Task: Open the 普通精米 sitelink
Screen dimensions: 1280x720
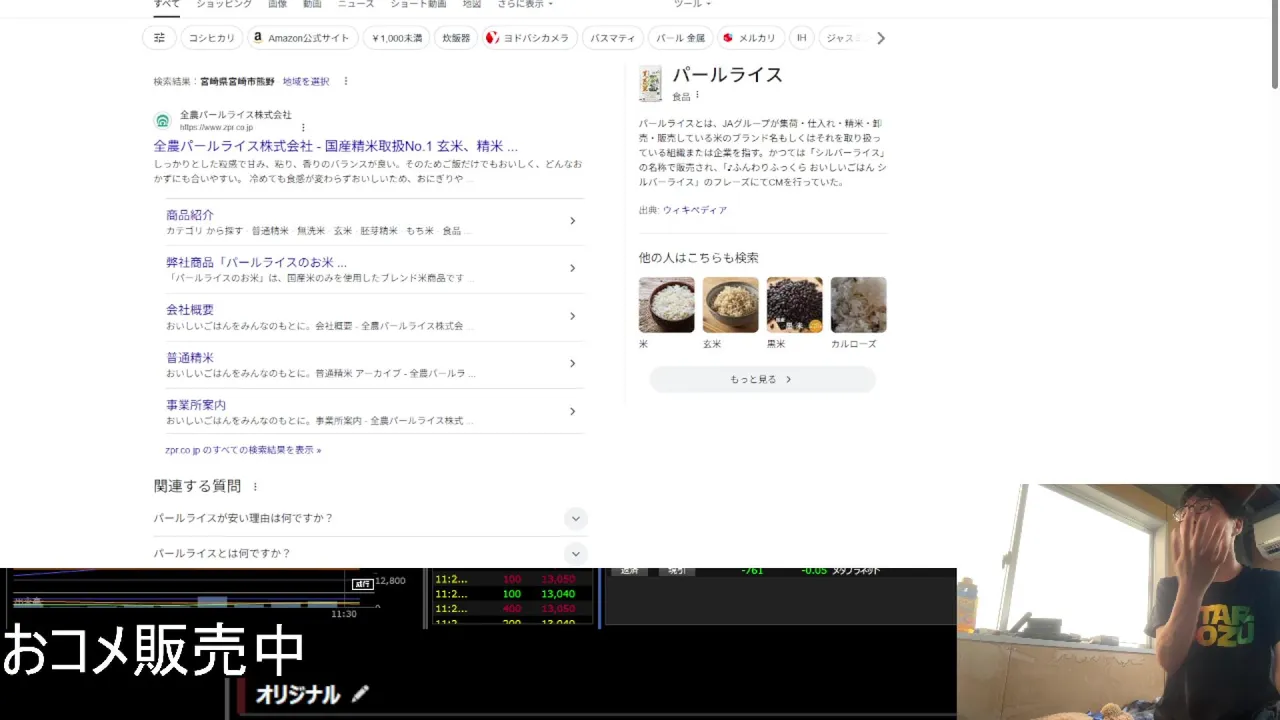Action: click(x=190, y=357)
